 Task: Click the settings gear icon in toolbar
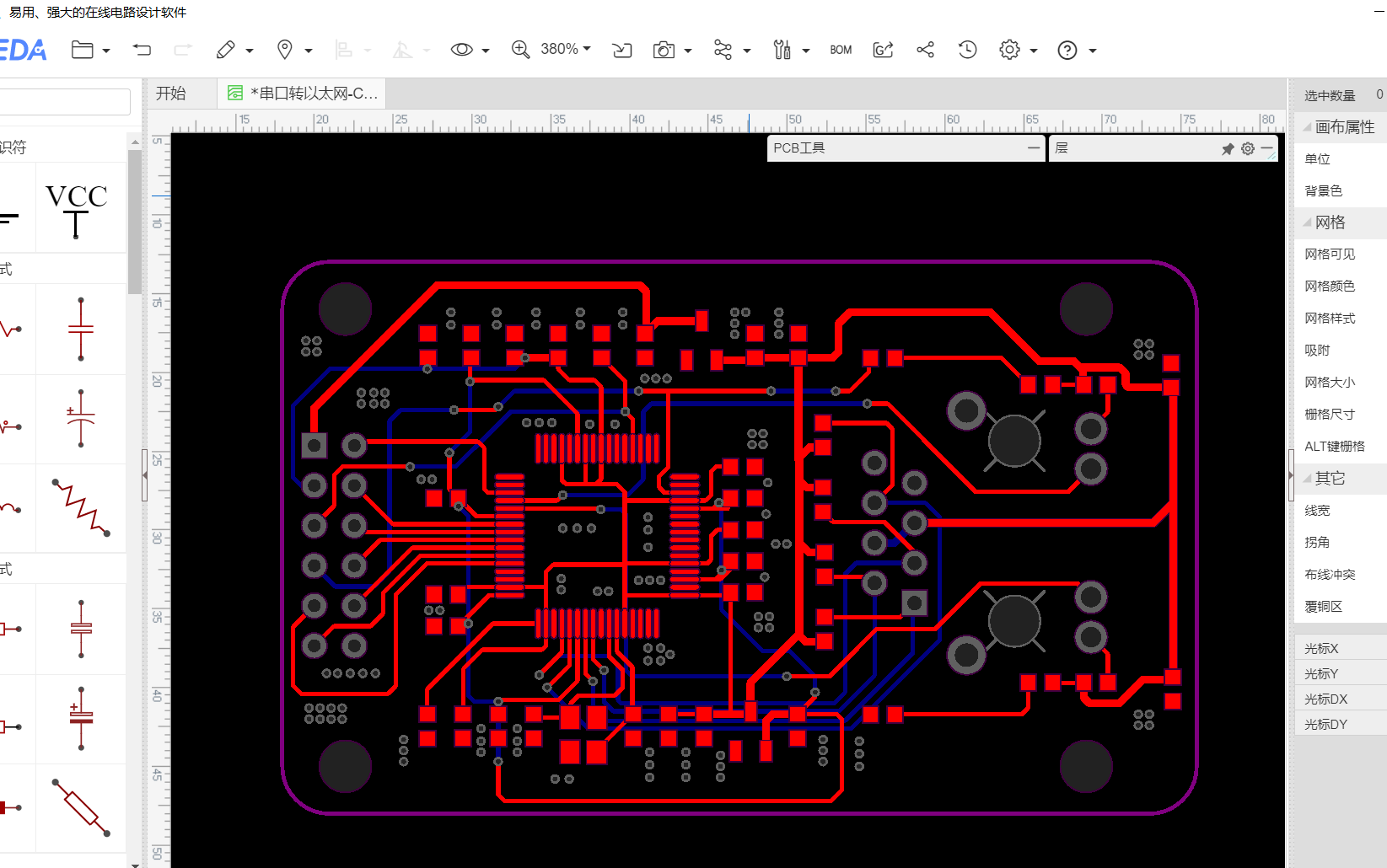(1009, 50)
